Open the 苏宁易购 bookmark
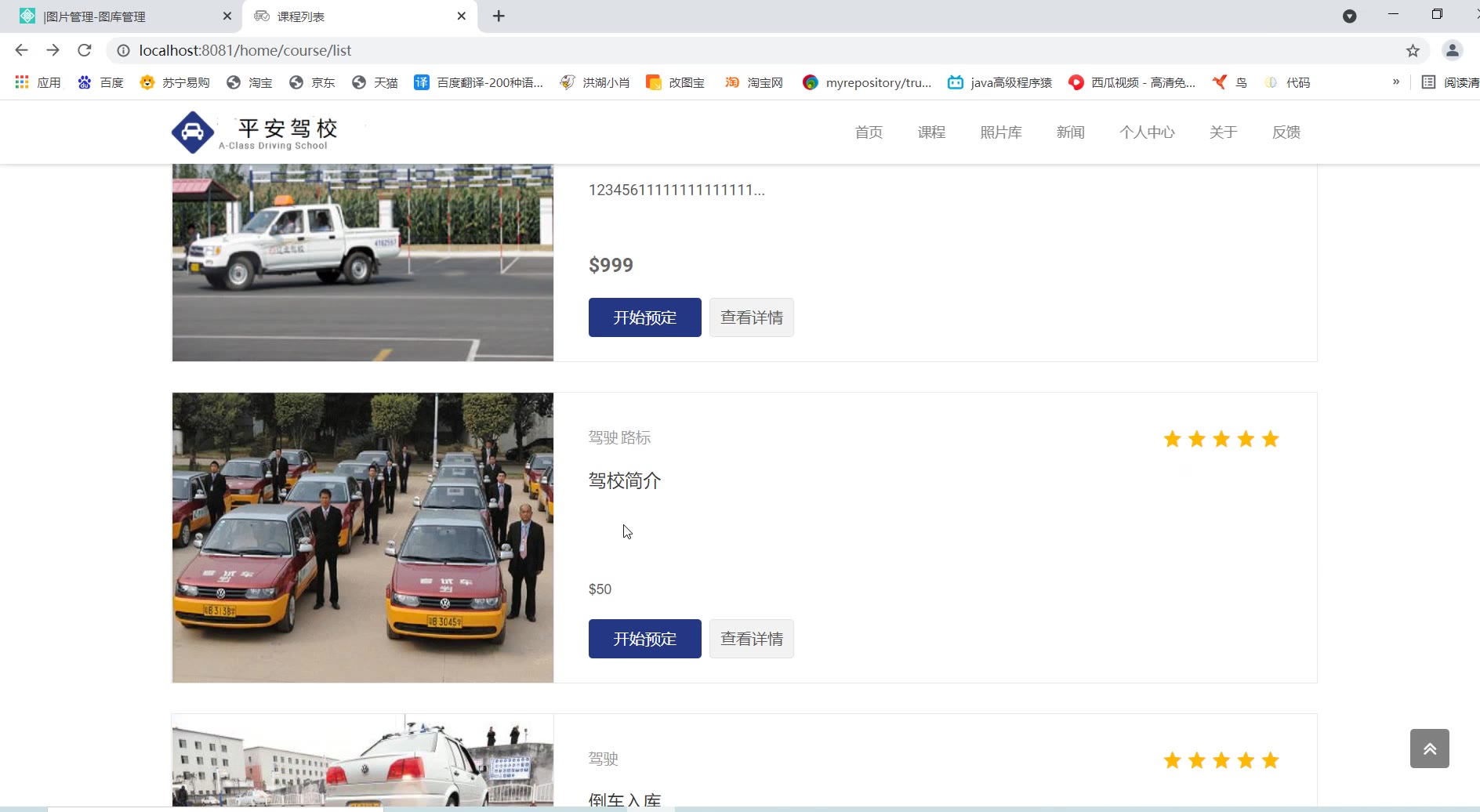Image resolution: width=1480 pixels, height=812 pixels. pyautogui.click(x=174, y=82)
